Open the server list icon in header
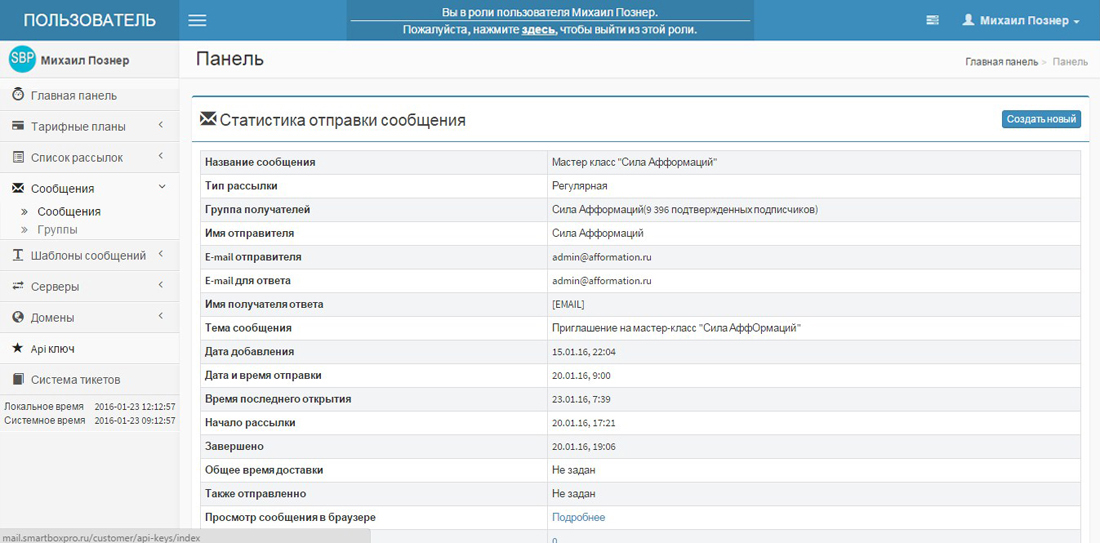This screenshot has height=543, width=1100. (x=932, y=21)
